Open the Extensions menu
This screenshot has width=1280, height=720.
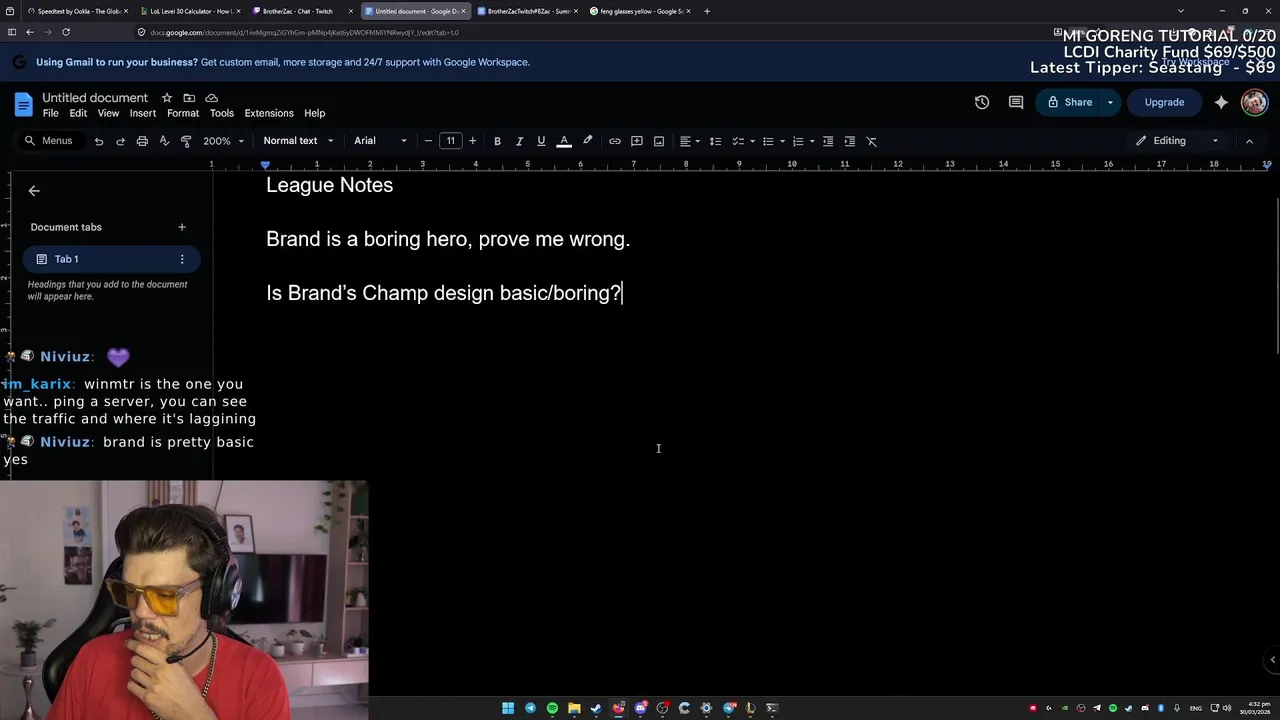269,113
